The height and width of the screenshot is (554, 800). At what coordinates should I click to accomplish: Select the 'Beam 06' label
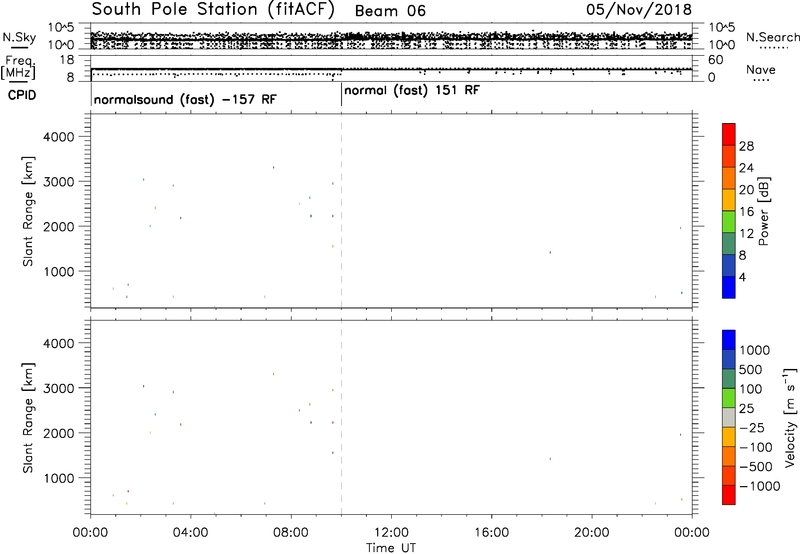[390, 11]
